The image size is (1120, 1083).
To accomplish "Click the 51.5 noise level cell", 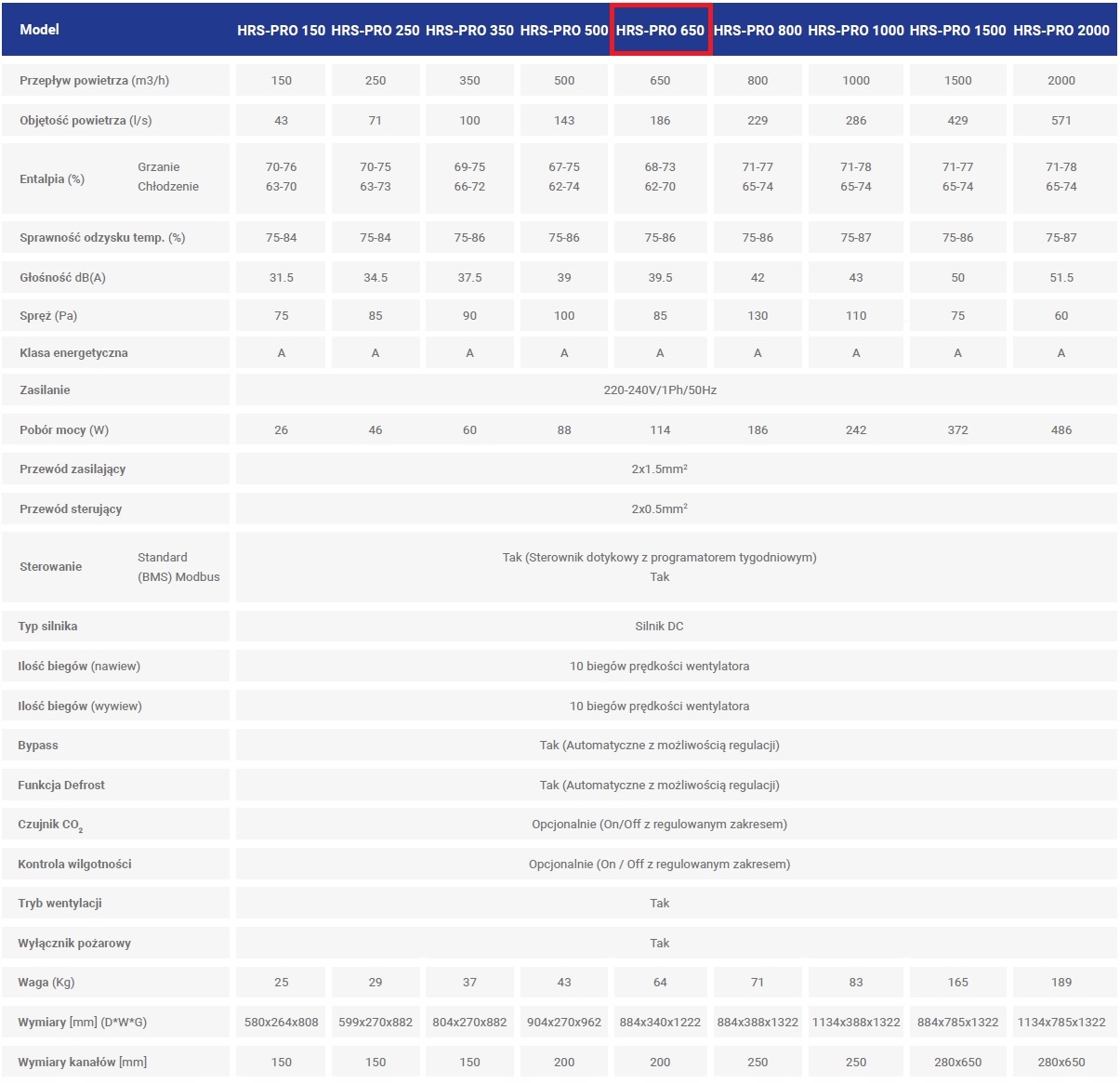I will pyautogui.click(x=1061, y=278).
